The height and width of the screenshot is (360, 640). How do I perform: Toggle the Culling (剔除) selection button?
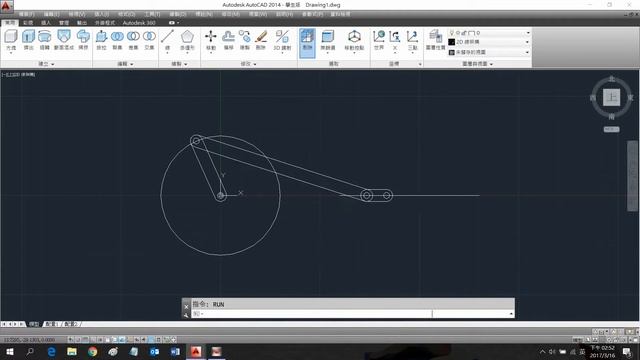(x=307, y=42)
